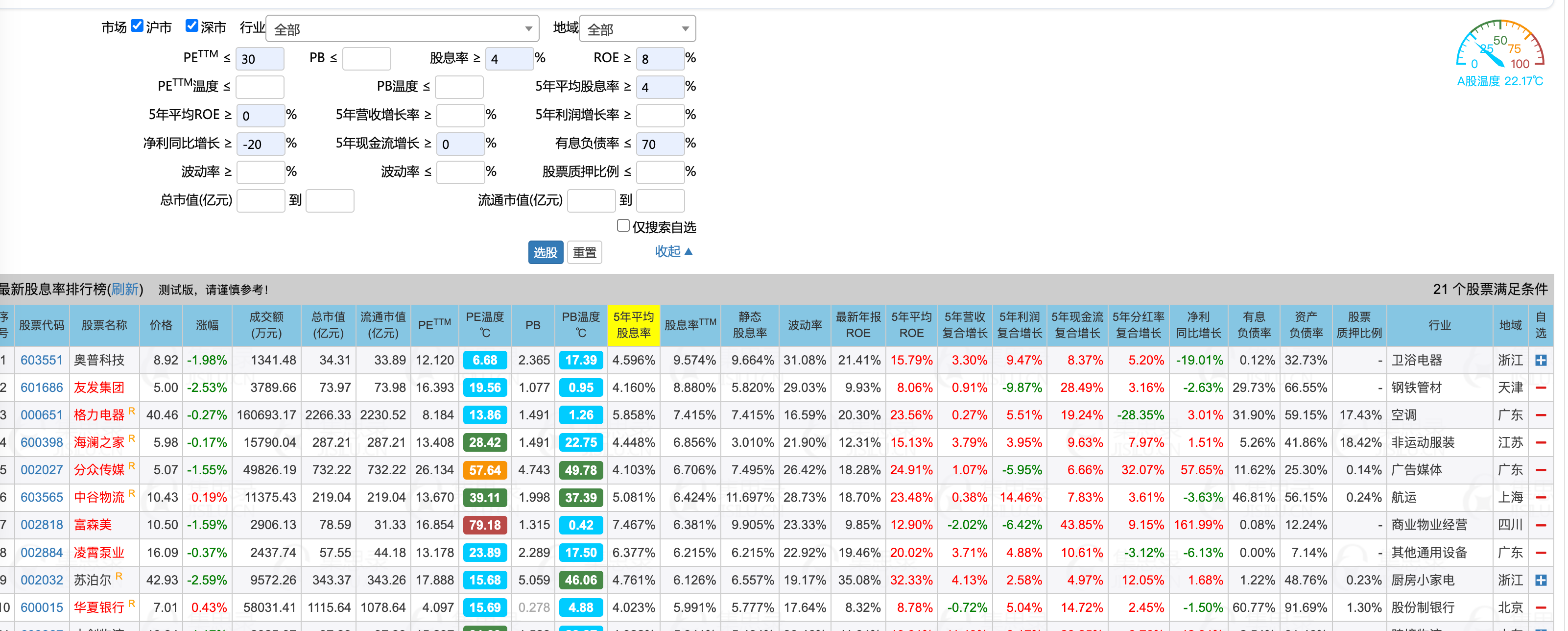1568x631 pixels.
Task: Focus the PE TTM ≤ input field
Action: click(260, 58)
